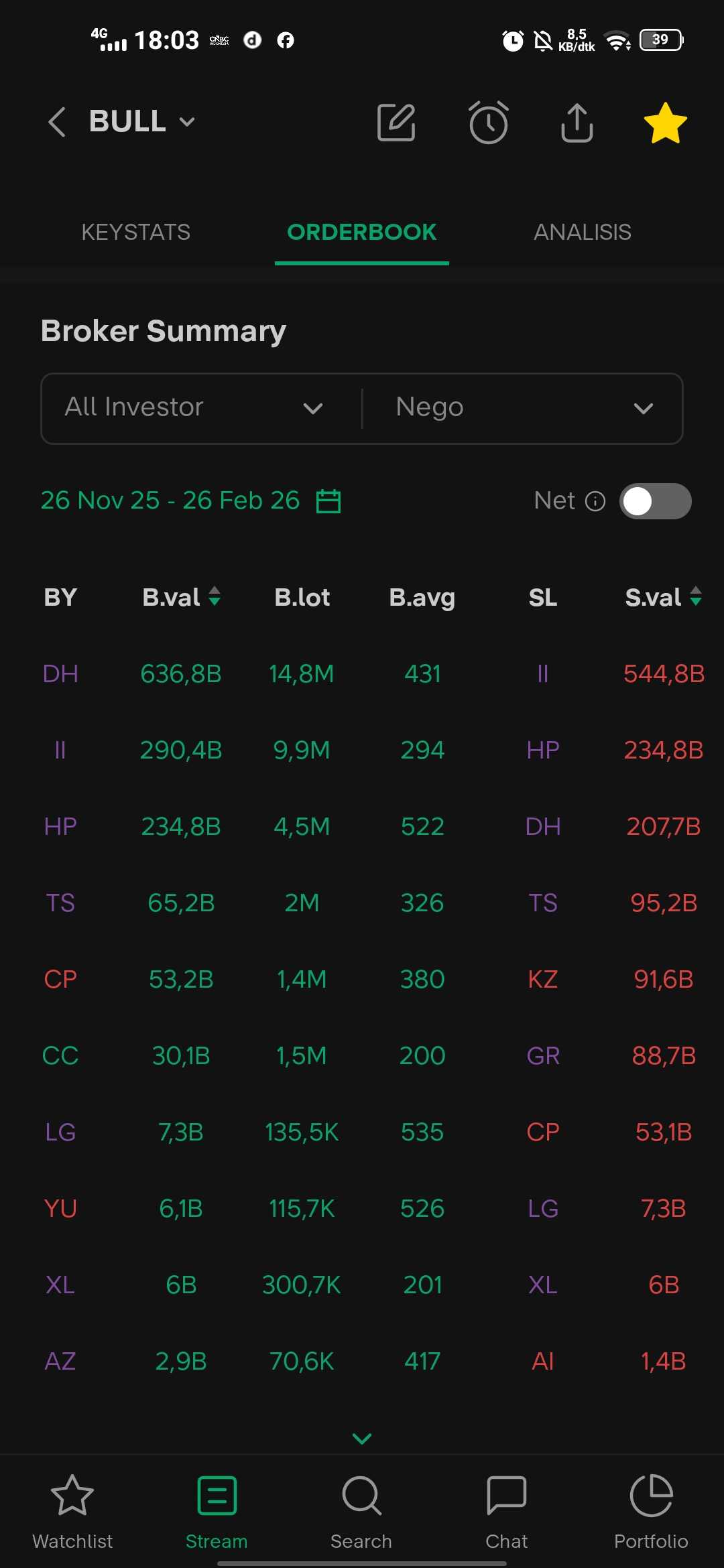Open the calendar date picker icon
This screenshot has height=1568, width=724.
328,501
